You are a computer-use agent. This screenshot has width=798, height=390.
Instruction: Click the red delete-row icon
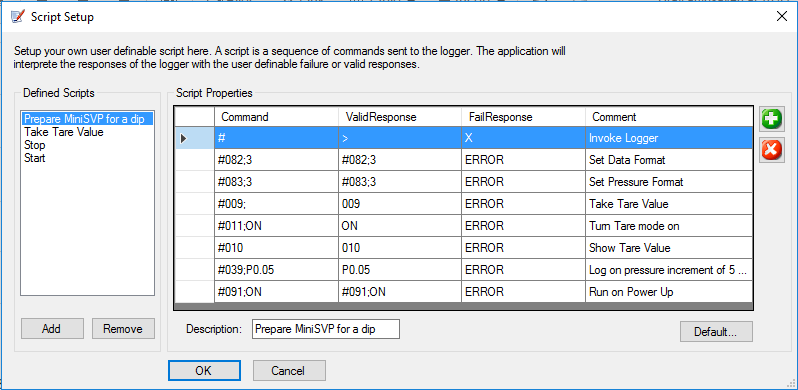[772, 150]
